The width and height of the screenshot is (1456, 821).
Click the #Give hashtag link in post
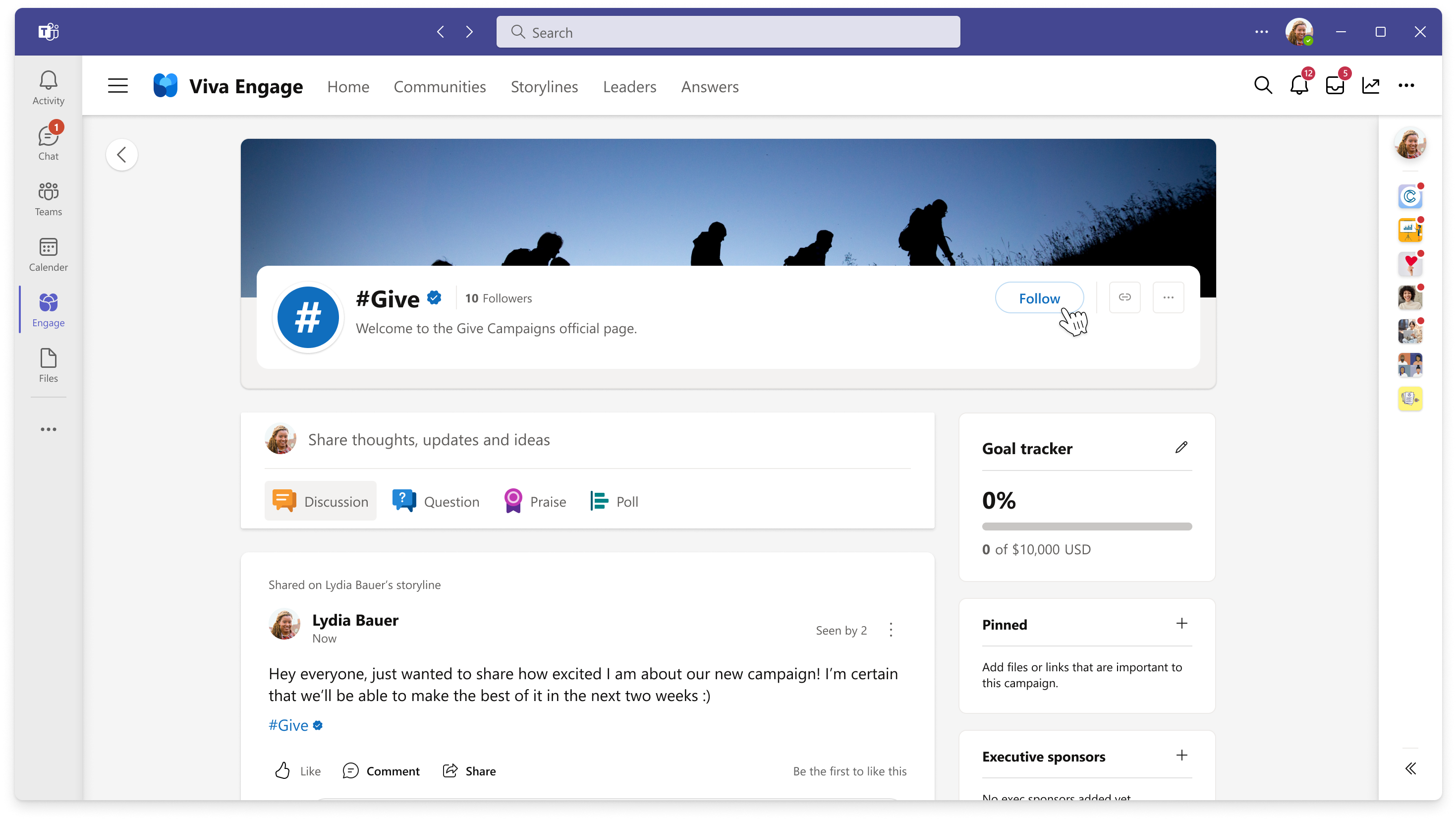coord(288,725)
